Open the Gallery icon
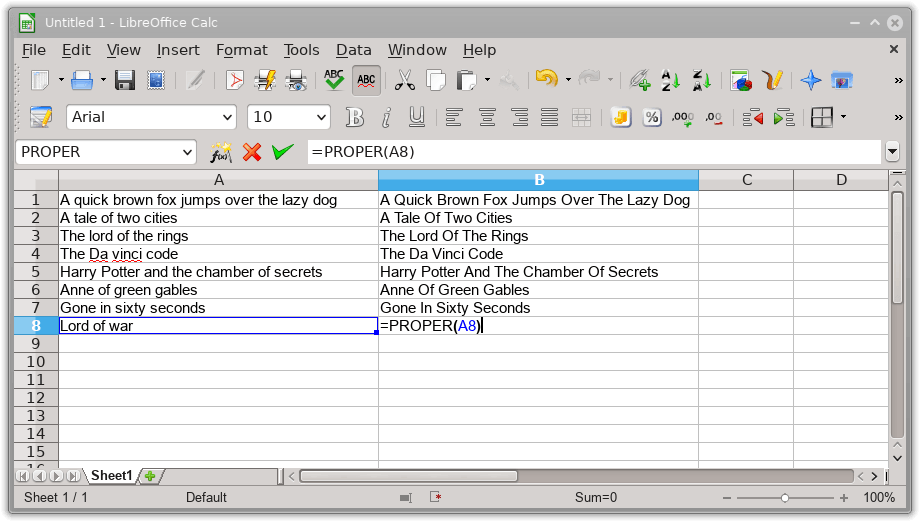 click(x=842, y=80)
